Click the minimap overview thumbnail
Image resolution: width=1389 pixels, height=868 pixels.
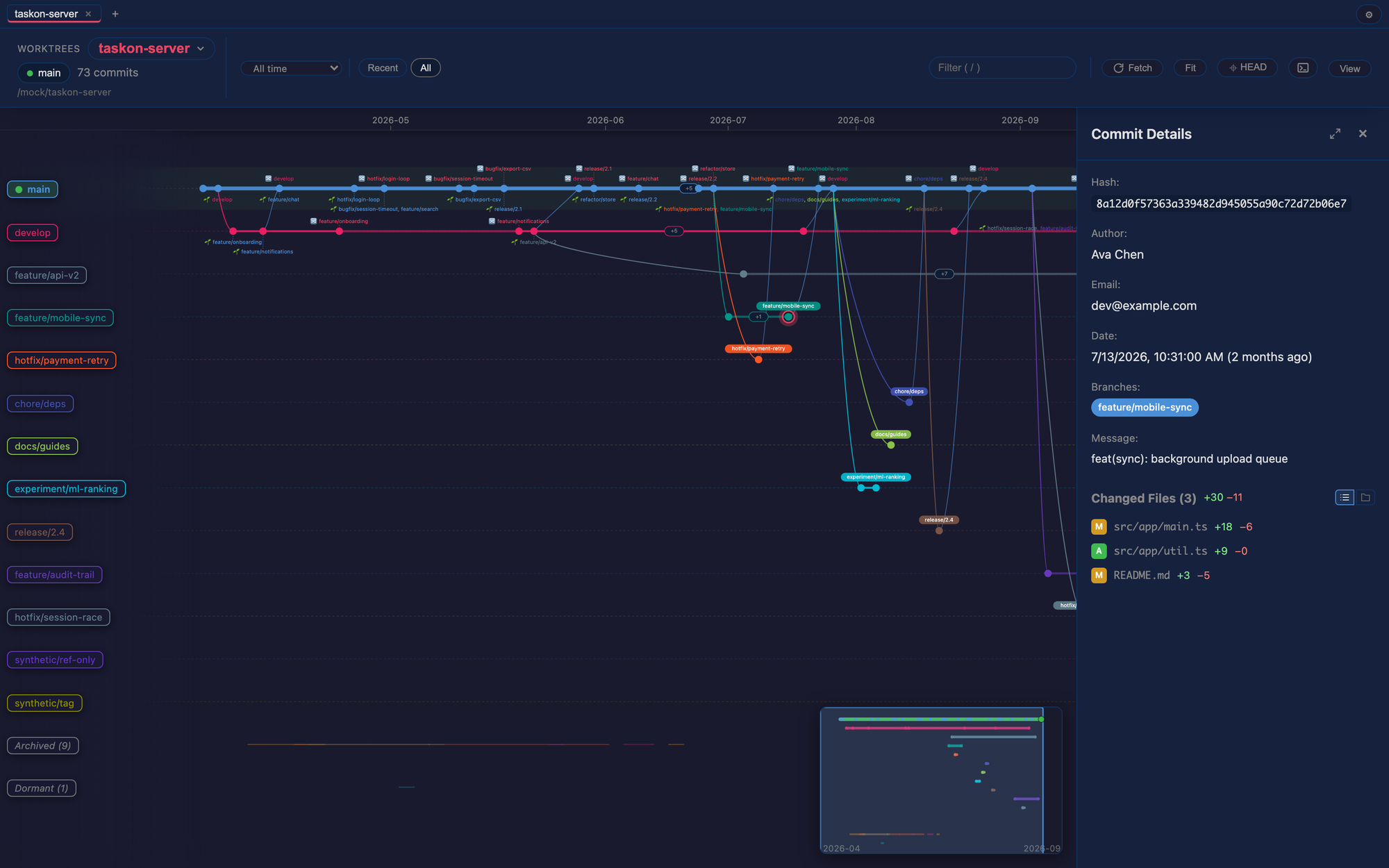click(x=941, y=781)
